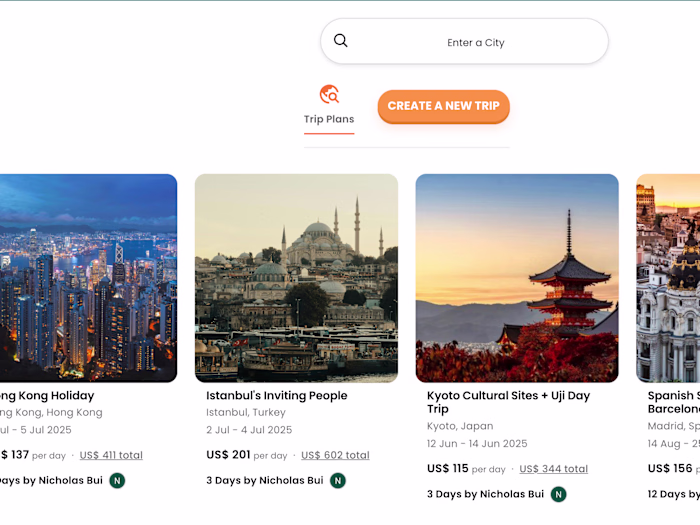
Task: Open the Istanbul mosque photo
Action: 296,278
